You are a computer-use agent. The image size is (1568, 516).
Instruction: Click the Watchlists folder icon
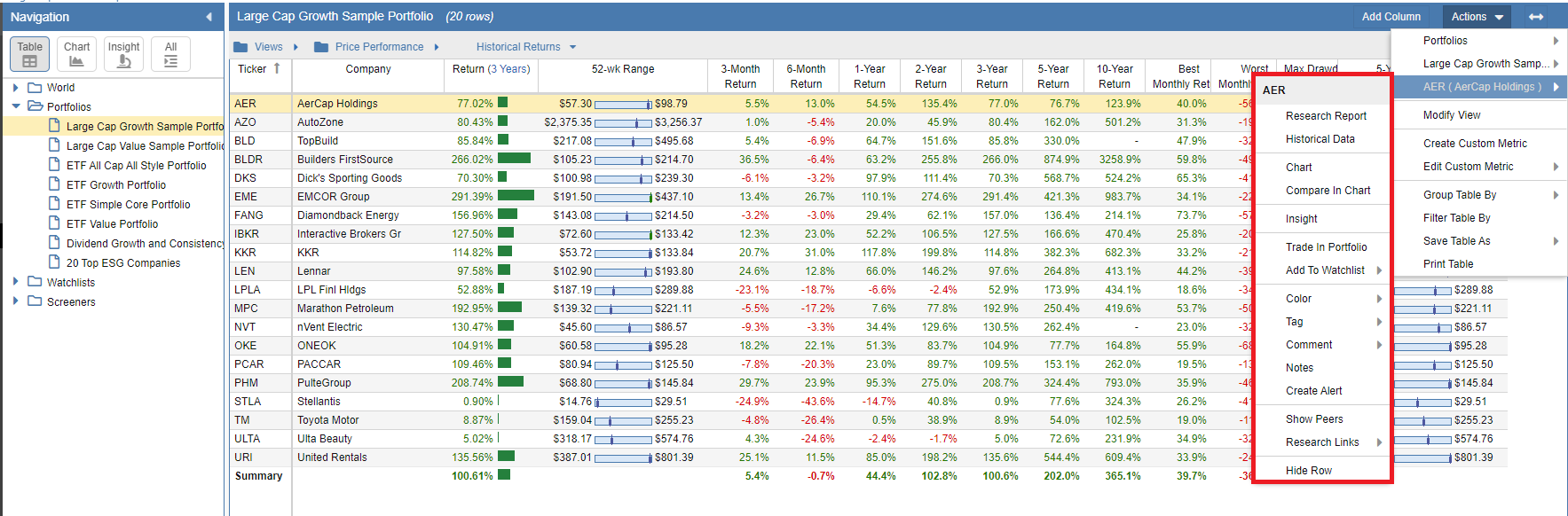pos(35,282)
